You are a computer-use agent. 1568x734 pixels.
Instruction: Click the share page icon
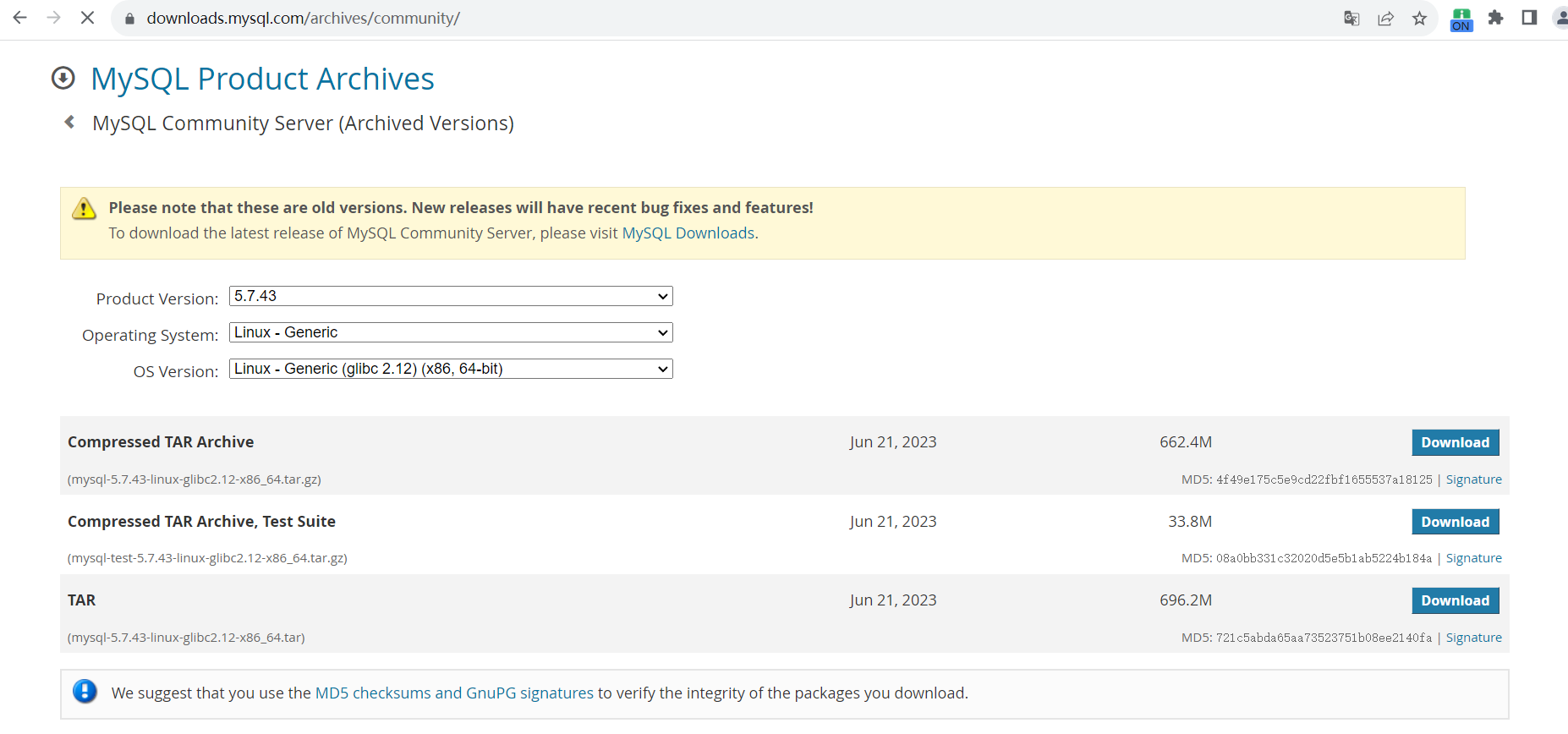point(1385,19)
